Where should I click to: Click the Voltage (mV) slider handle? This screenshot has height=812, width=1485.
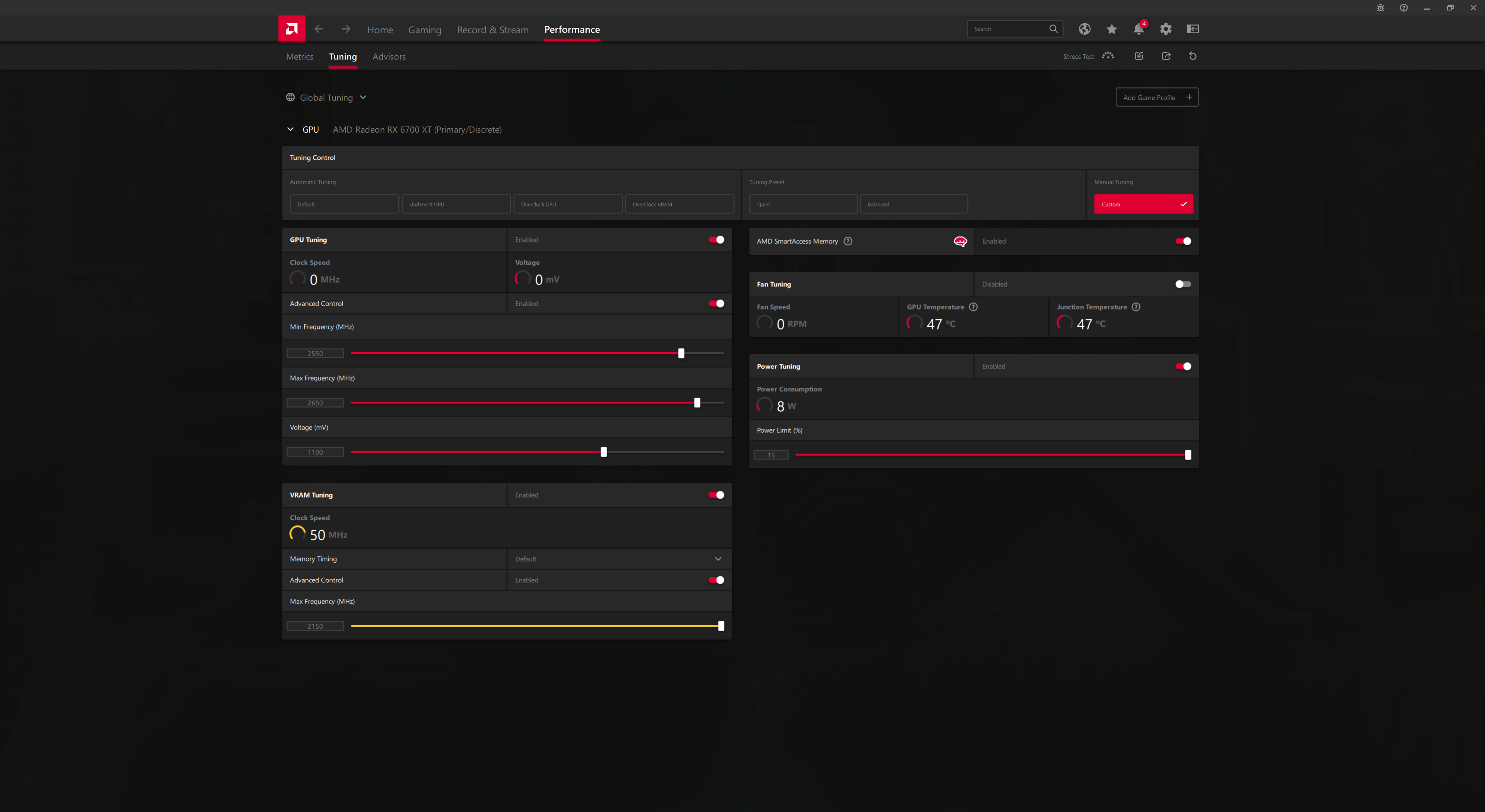604,452
